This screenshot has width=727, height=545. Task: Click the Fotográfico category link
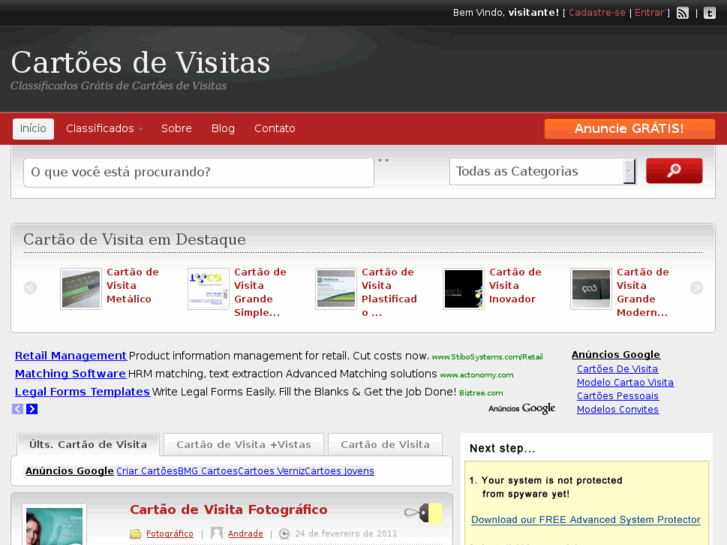click(170, 534)
